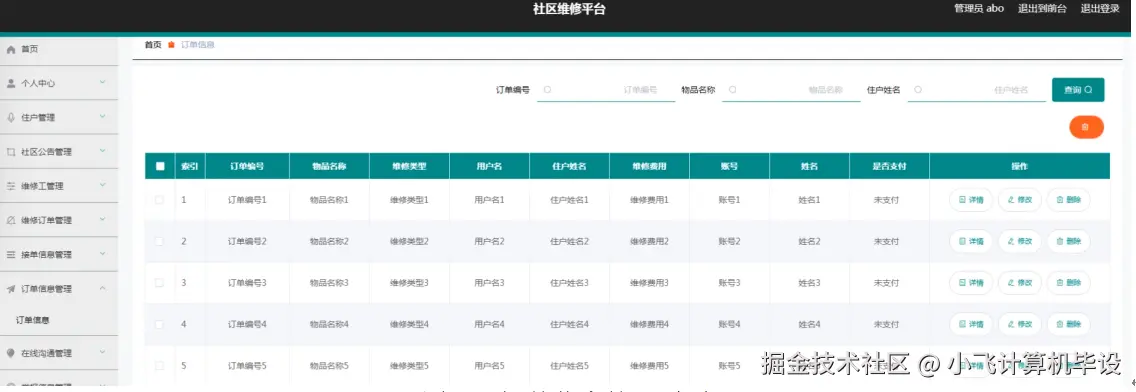Screen dimensions: 1136x392
Task: Click cell 维修费用5
Action: (649, 366)
